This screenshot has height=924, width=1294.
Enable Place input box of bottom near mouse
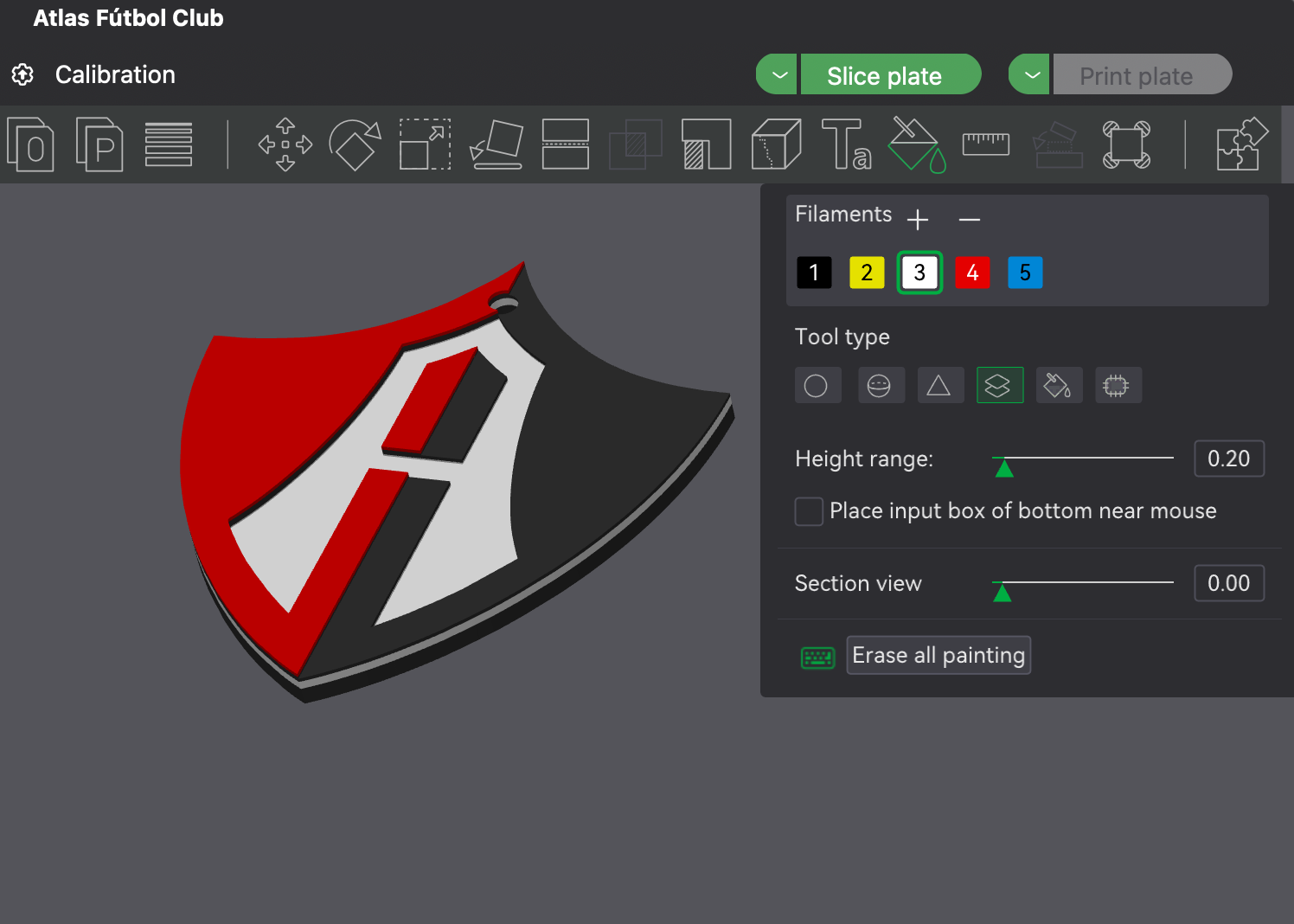click(809, 511)
